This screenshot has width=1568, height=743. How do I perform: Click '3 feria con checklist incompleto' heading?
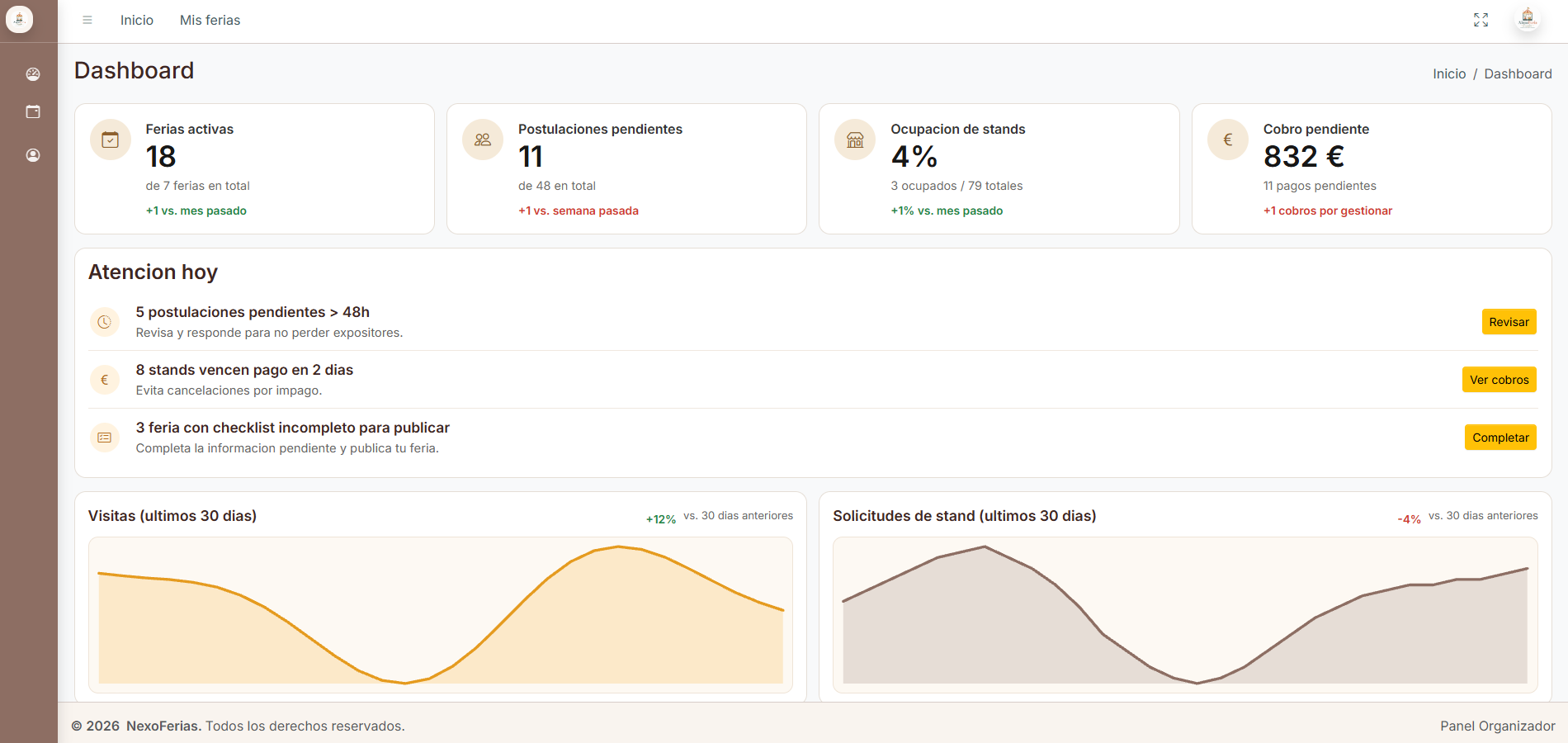293,428
